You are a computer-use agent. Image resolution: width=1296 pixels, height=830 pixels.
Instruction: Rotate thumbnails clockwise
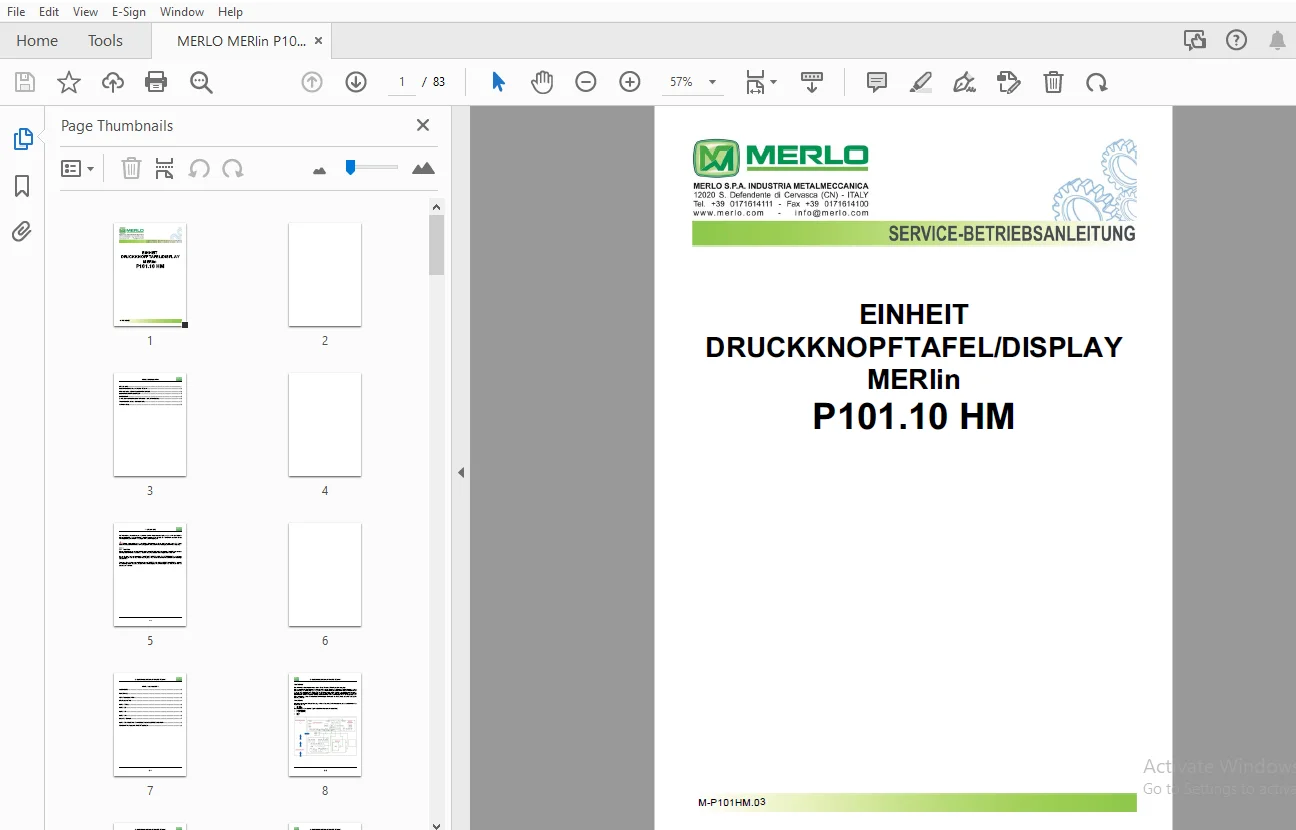[x=233, y=168]
